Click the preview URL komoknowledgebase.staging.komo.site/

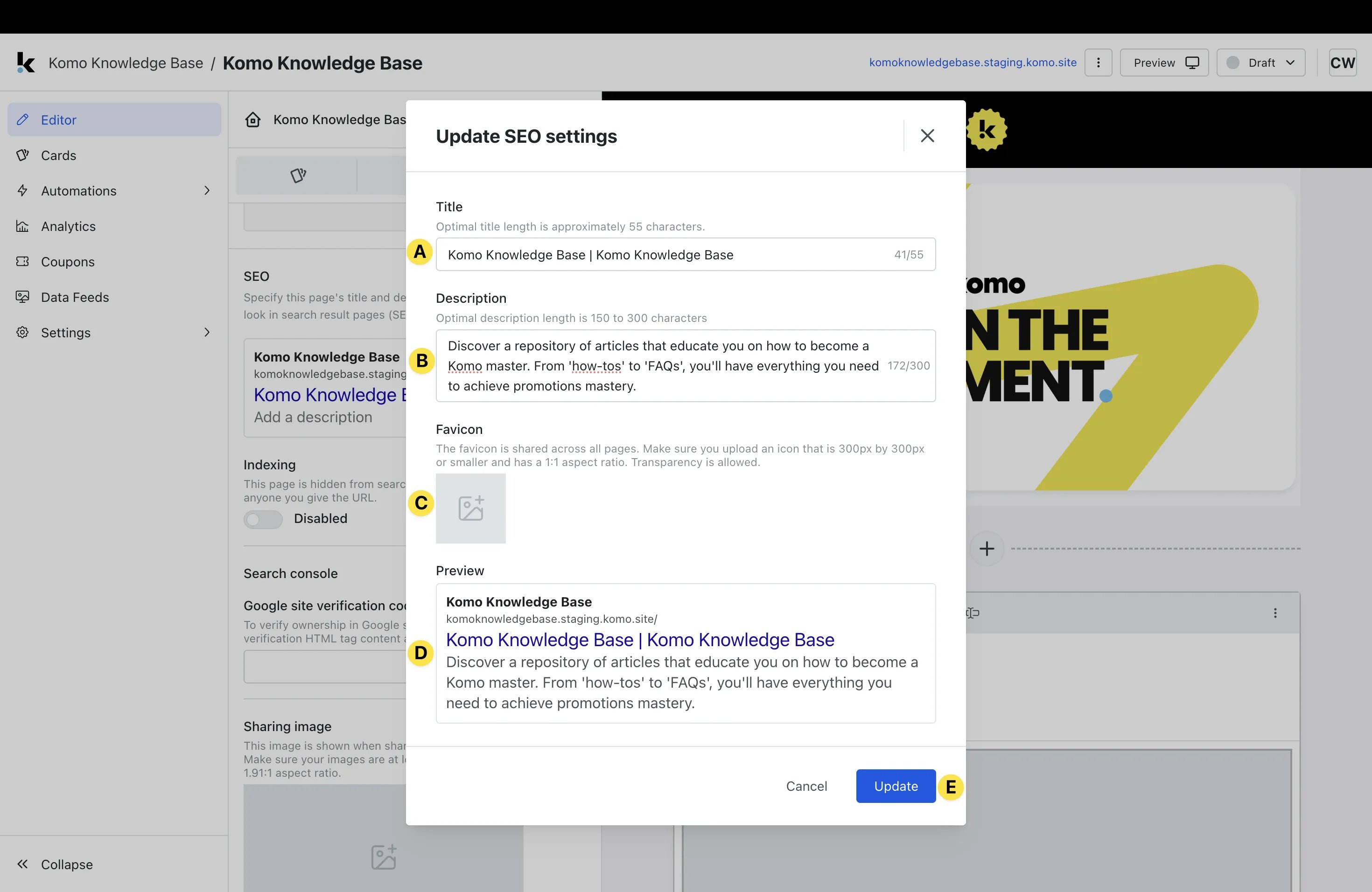tap(551, 618)
